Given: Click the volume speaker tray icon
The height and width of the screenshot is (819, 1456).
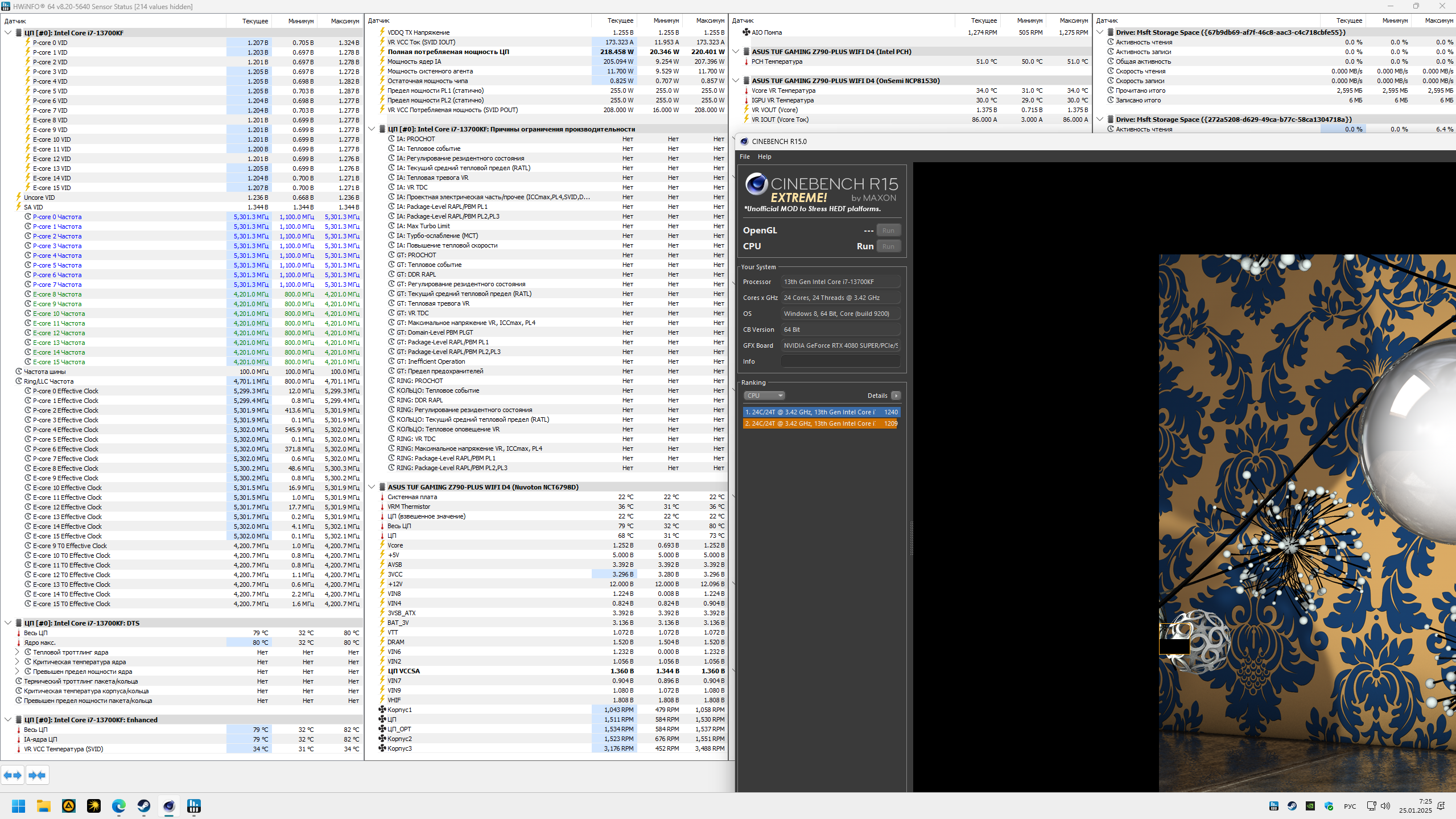Looking at the screenshot, I should point(1385,806).
